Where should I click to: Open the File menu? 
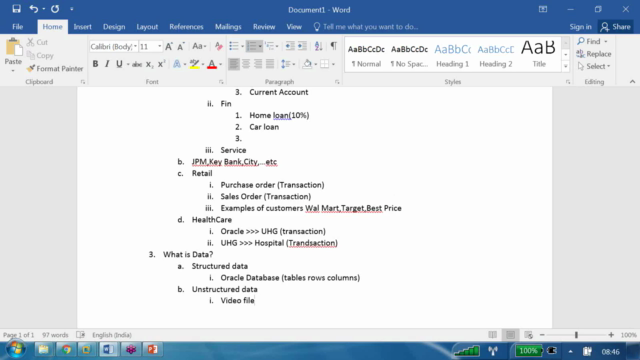click(x=18, y=27)
